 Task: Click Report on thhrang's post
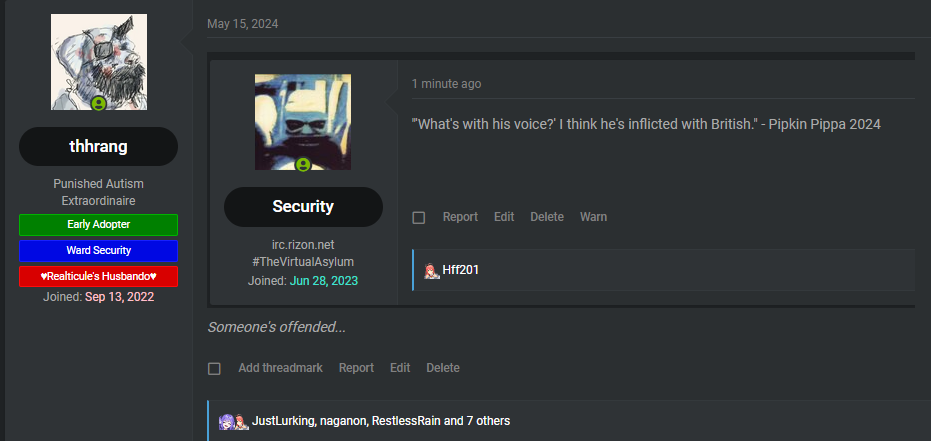click(356, 368)
